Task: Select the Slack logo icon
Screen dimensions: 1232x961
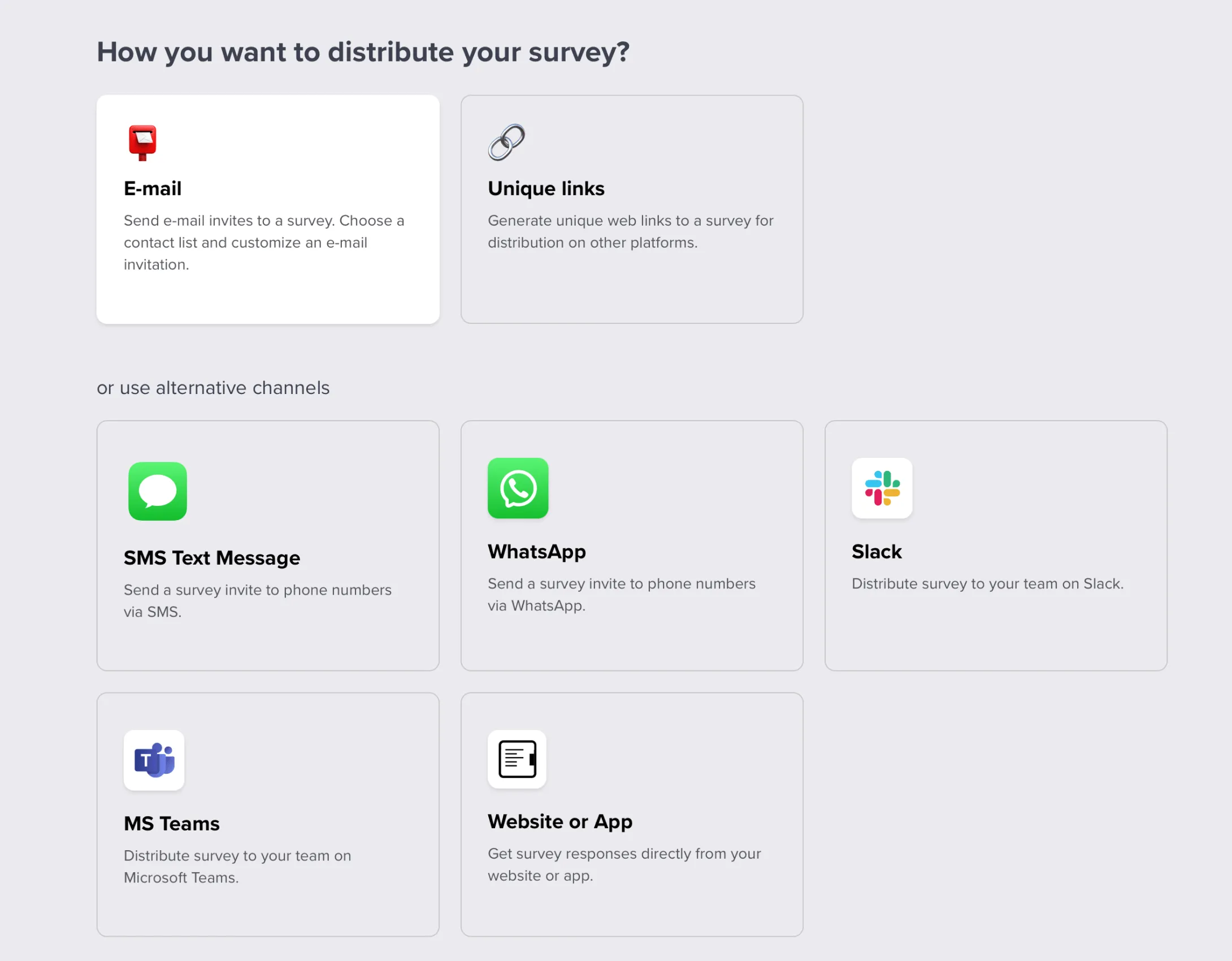Action: [x=882, y=490]
